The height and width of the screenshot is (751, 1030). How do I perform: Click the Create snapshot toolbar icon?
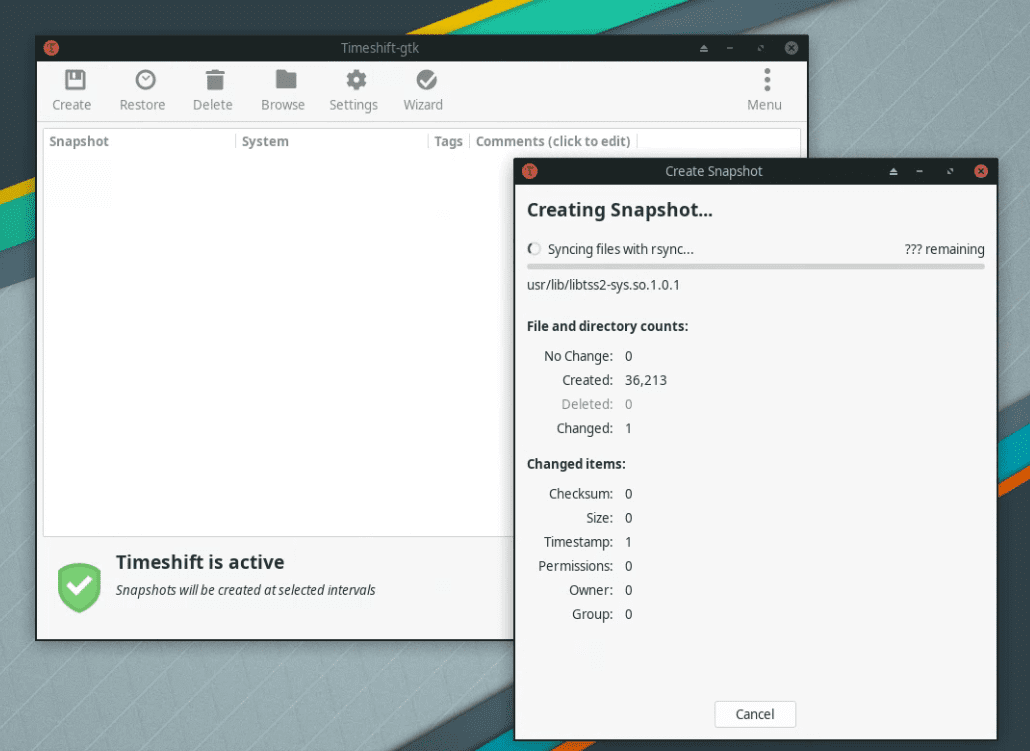click(x=75, y=80)
